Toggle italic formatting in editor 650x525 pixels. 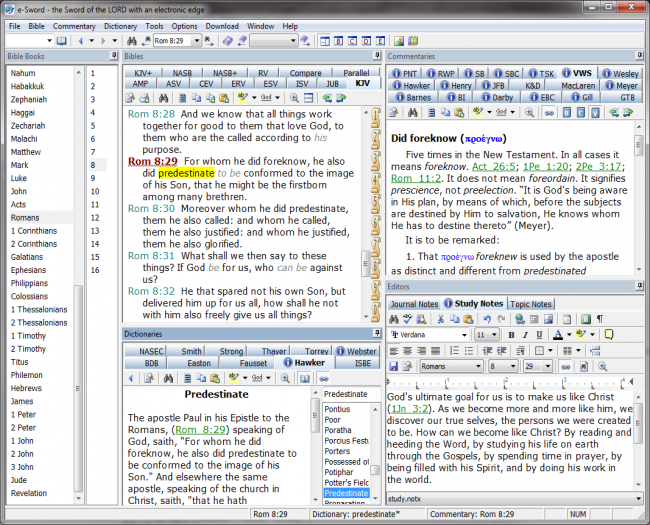click(525, 335)
